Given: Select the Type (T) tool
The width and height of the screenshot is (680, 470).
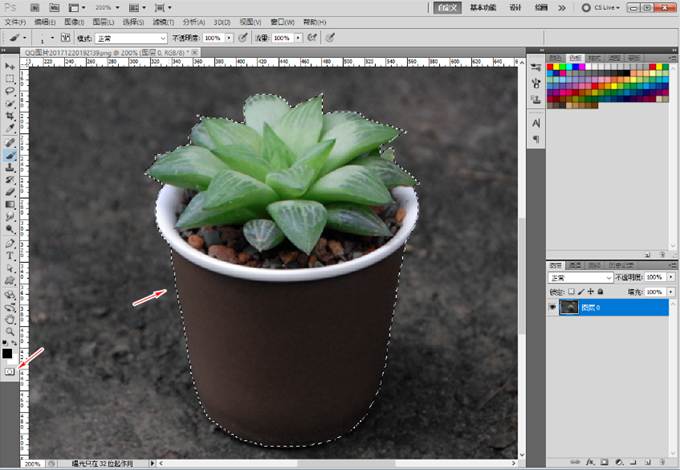Looking at the screenshot, I should tap(10, 256).
